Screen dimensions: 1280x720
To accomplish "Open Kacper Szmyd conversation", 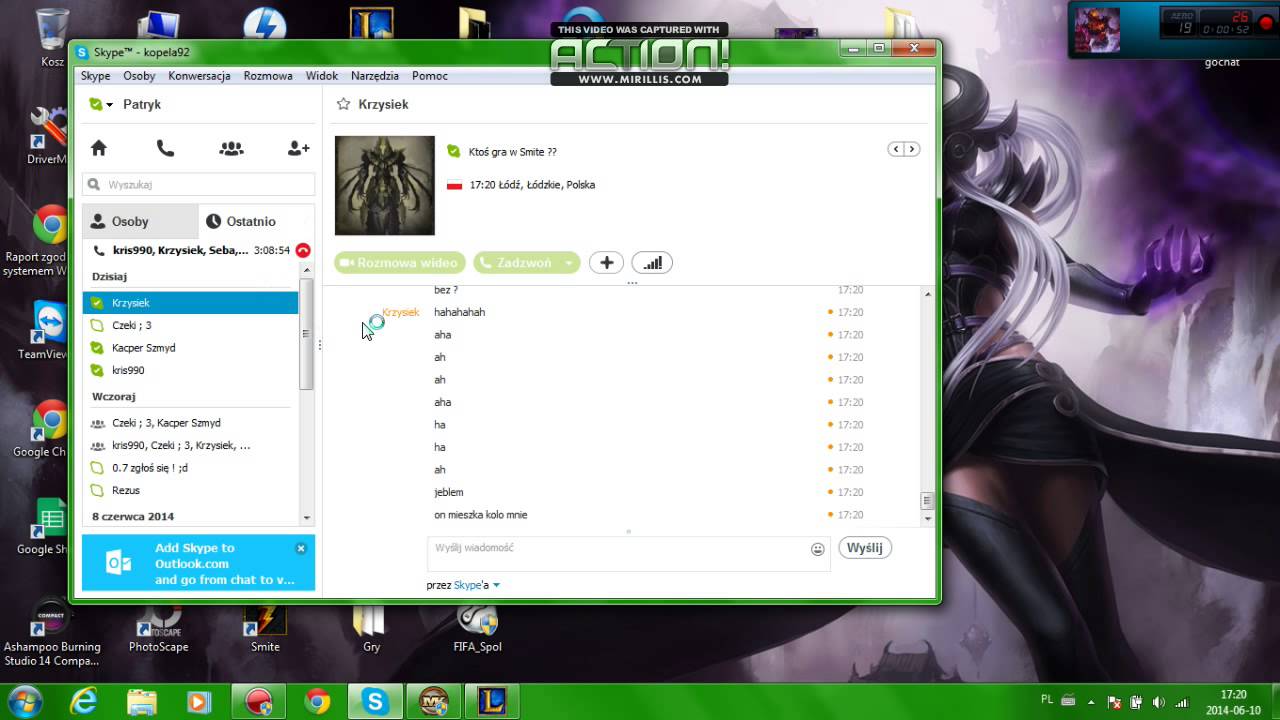I will click(x=190, y=348).
